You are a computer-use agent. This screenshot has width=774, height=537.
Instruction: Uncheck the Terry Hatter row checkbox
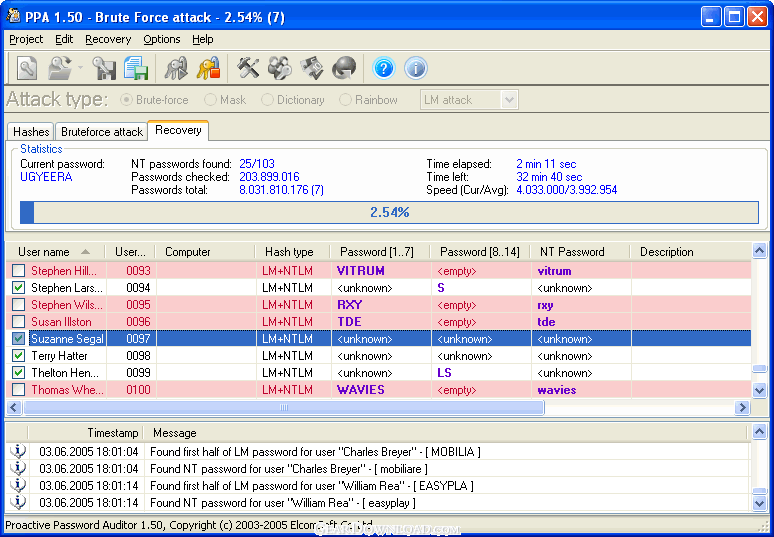click(18, 355)
